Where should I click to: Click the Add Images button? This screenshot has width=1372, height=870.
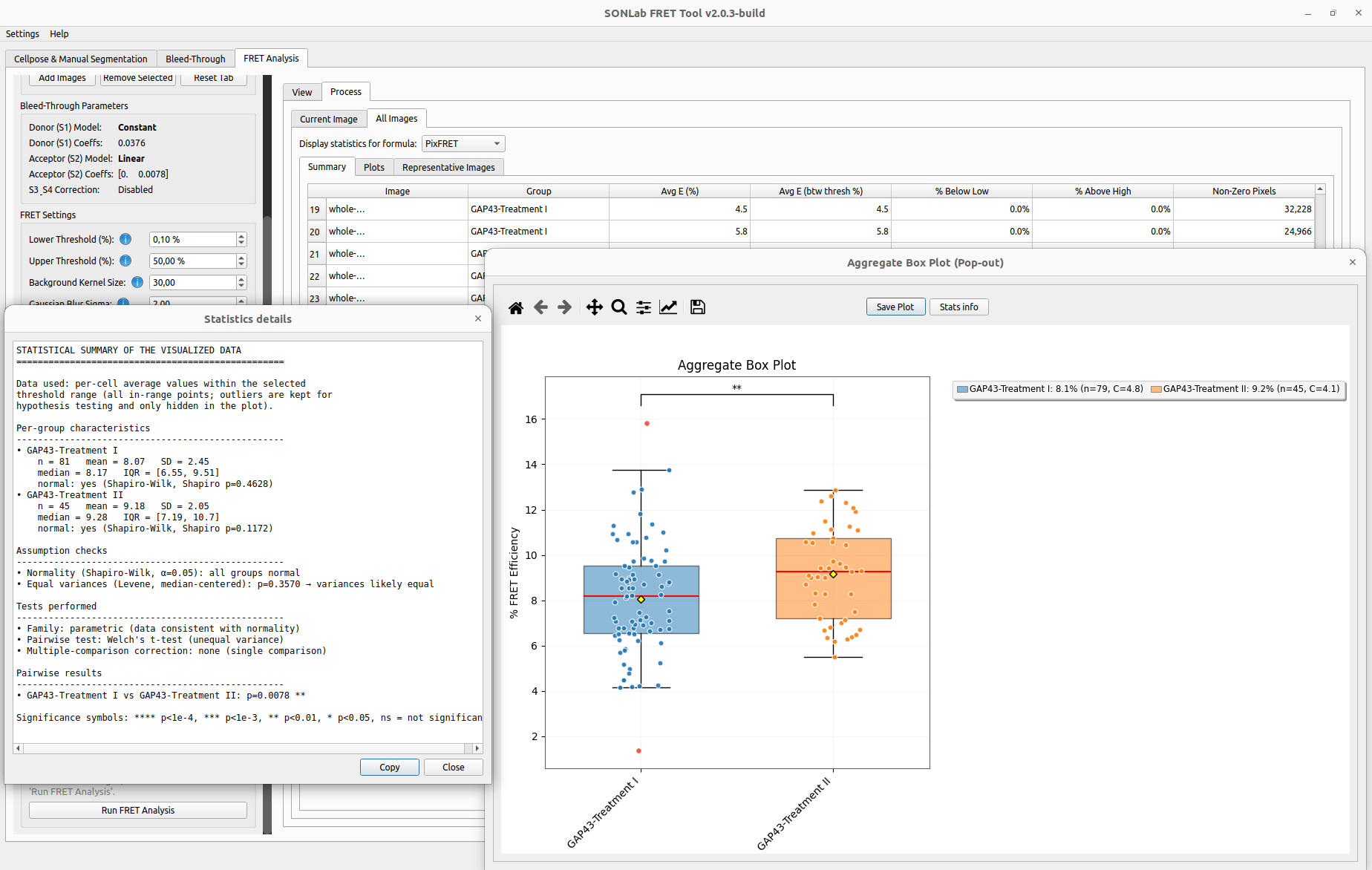pyautogui.click(x=62, y=78)
